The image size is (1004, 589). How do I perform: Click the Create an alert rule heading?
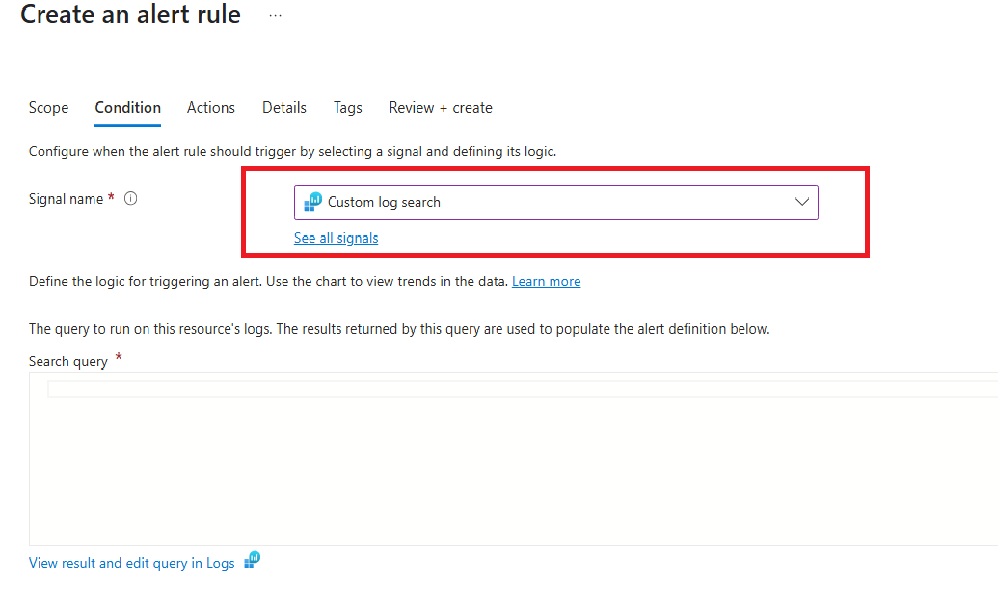pos(130,15)
